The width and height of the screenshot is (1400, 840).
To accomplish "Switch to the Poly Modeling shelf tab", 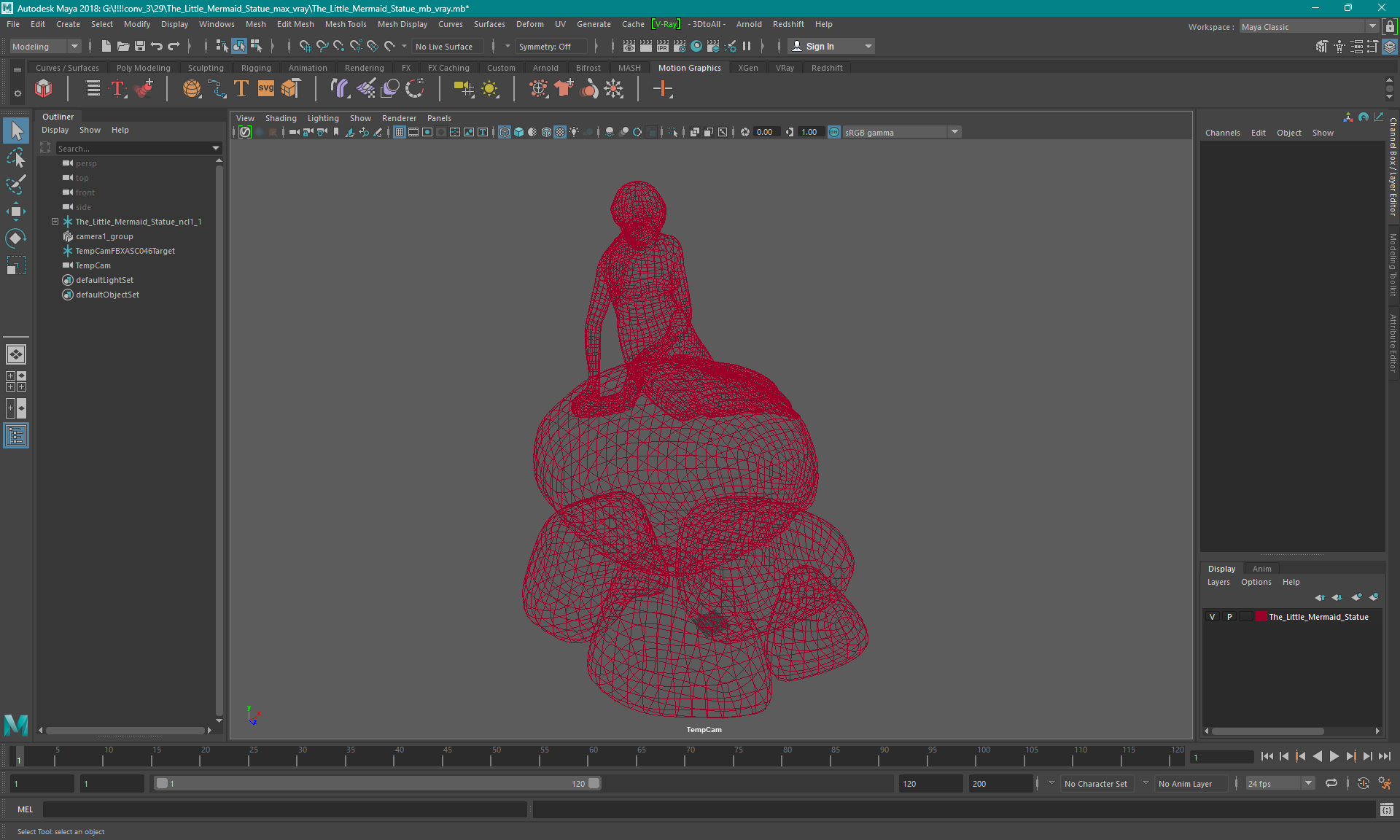I will (x=143, y=68).
